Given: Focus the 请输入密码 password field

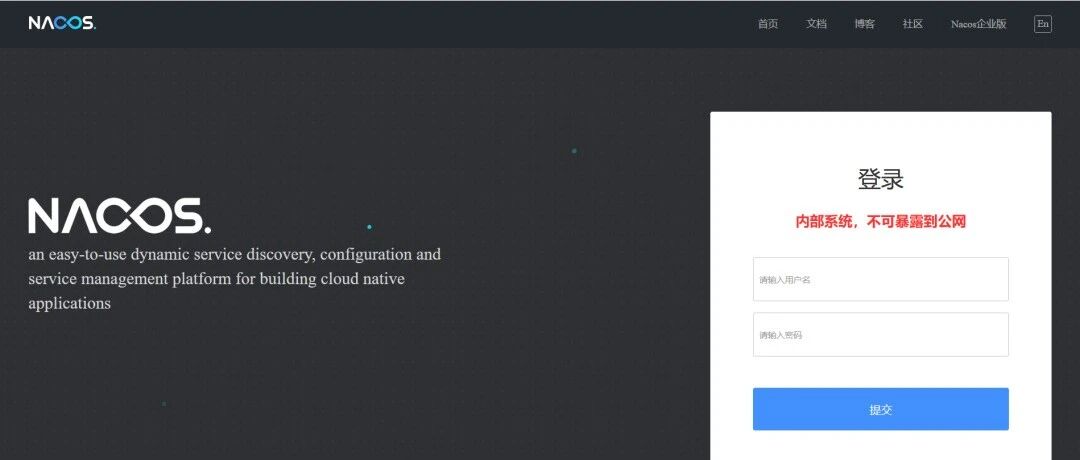Looking at the screenshot, I should click(880, 335).
